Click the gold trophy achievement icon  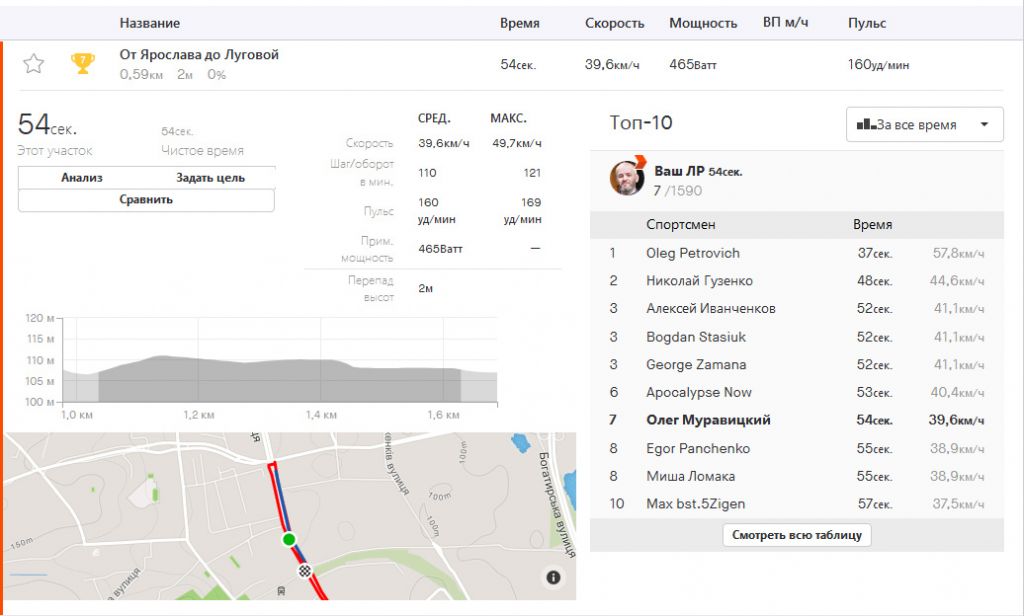coord(82,64)
